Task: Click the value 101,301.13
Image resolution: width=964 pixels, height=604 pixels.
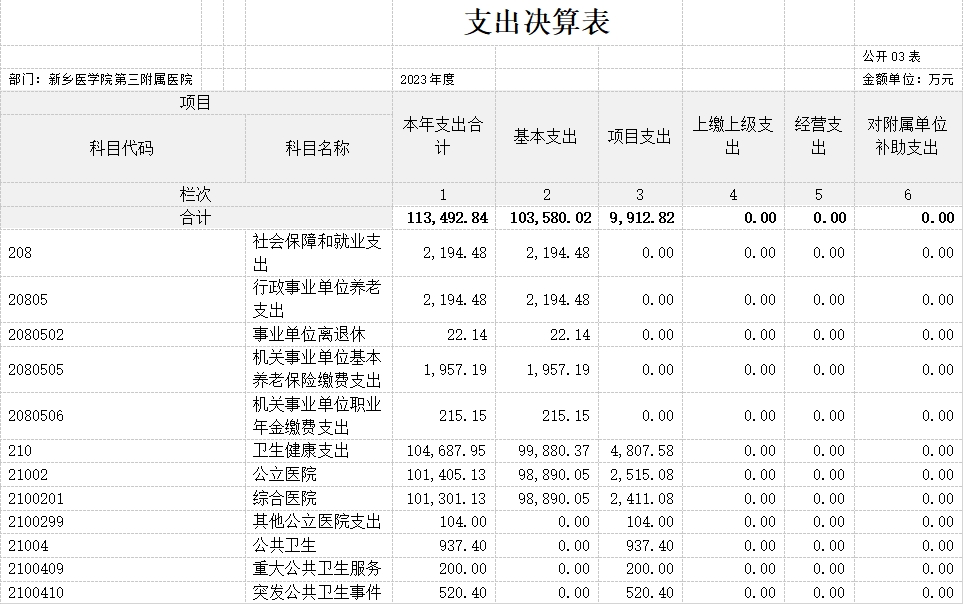Action: point(446,499)
